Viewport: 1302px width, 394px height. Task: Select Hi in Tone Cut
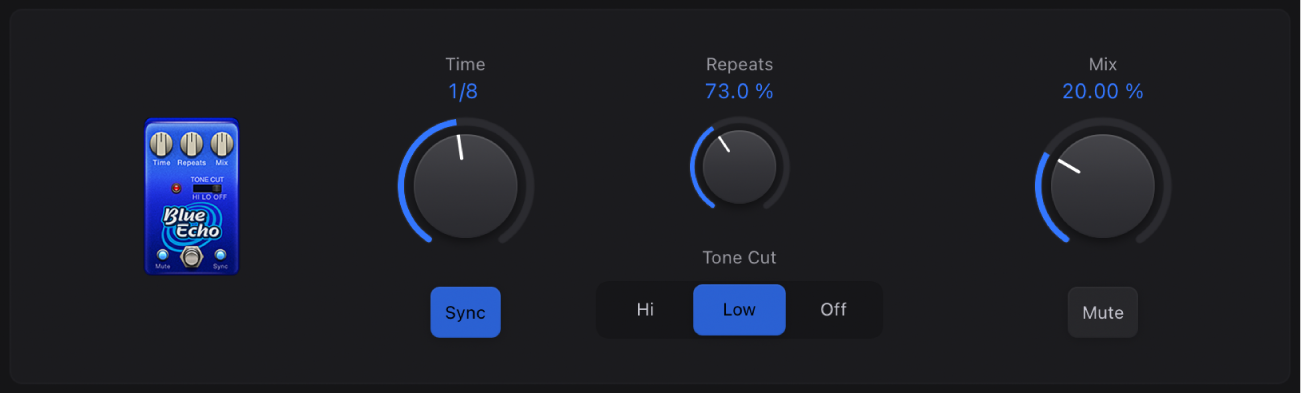point(645,309)
